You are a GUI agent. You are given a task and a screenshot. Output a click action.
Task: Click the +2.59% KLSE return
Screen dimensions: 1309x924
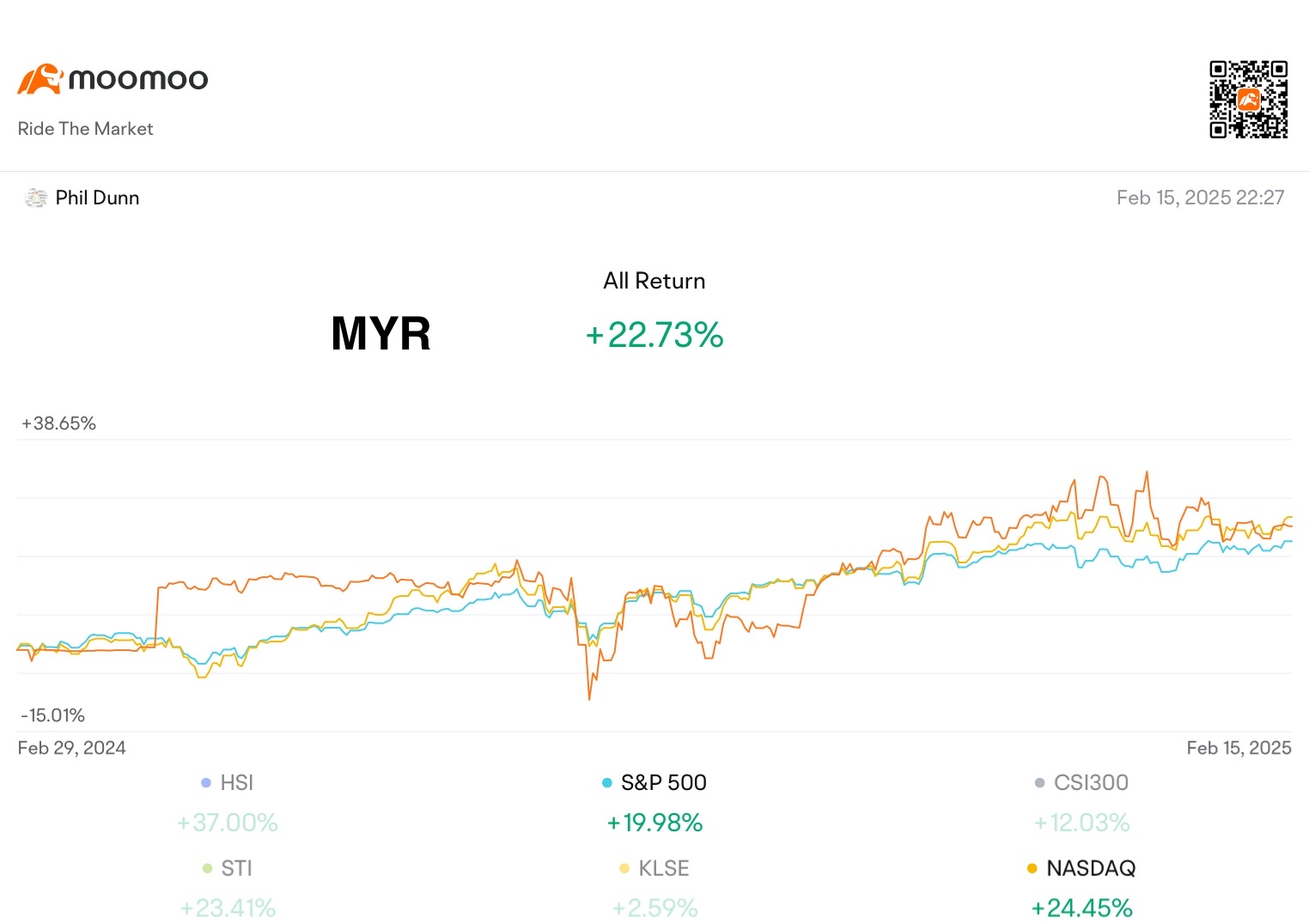point(654,909)
